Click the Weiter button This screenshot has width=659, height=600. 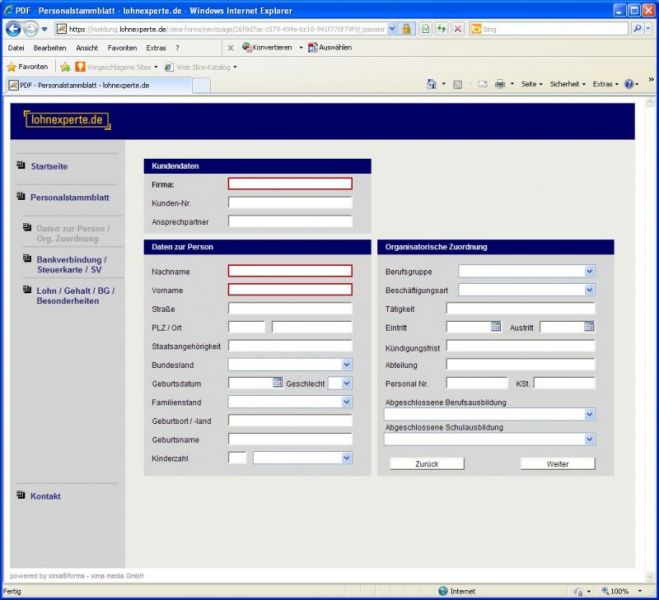pos(557,464)
